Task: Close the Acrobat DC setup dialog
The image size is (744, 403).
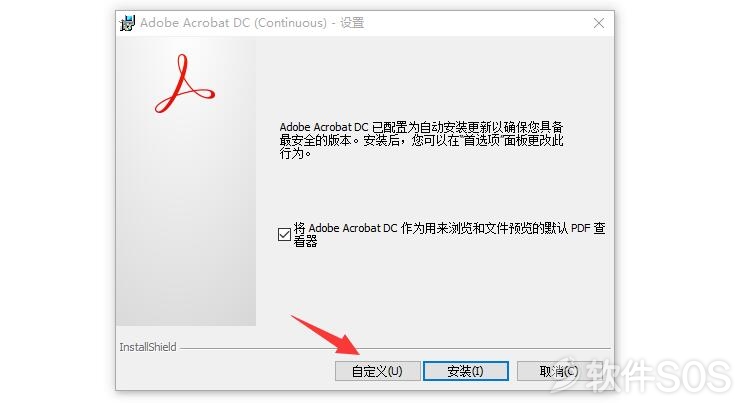Action: (x=599, y=23)
